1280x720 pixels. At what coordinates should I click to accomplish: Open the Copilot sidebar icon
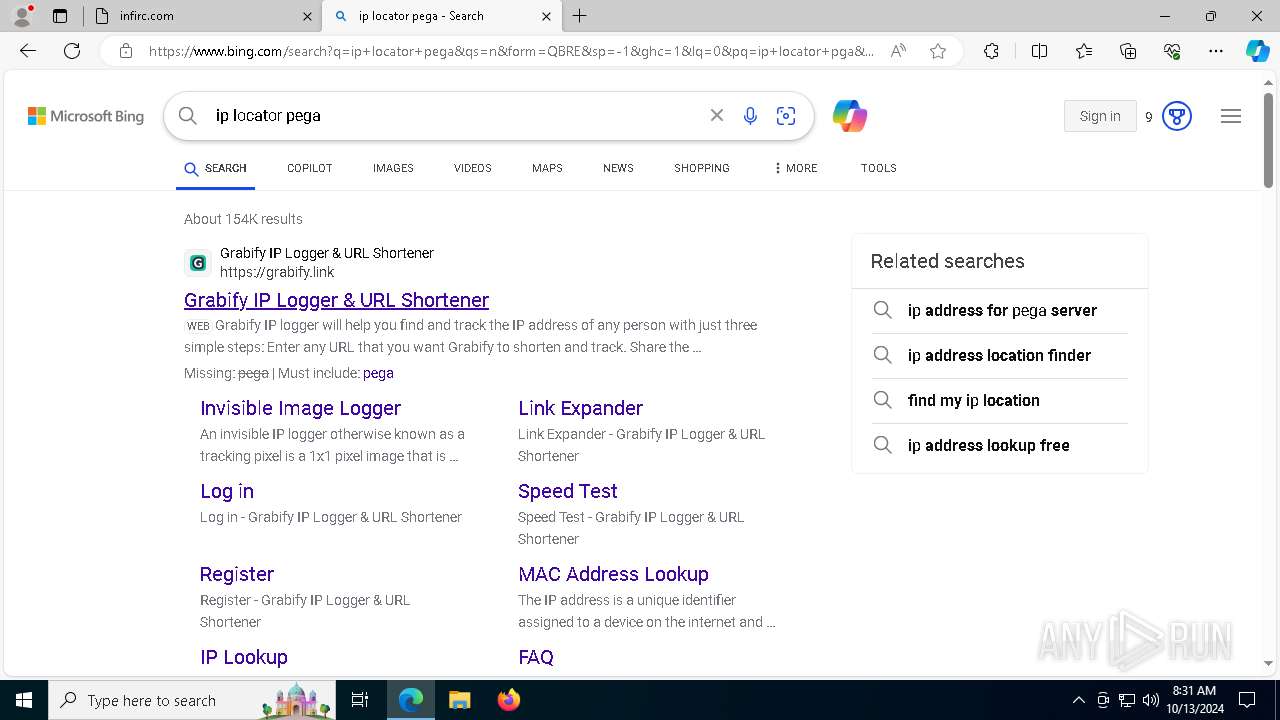pos(1257,51)
